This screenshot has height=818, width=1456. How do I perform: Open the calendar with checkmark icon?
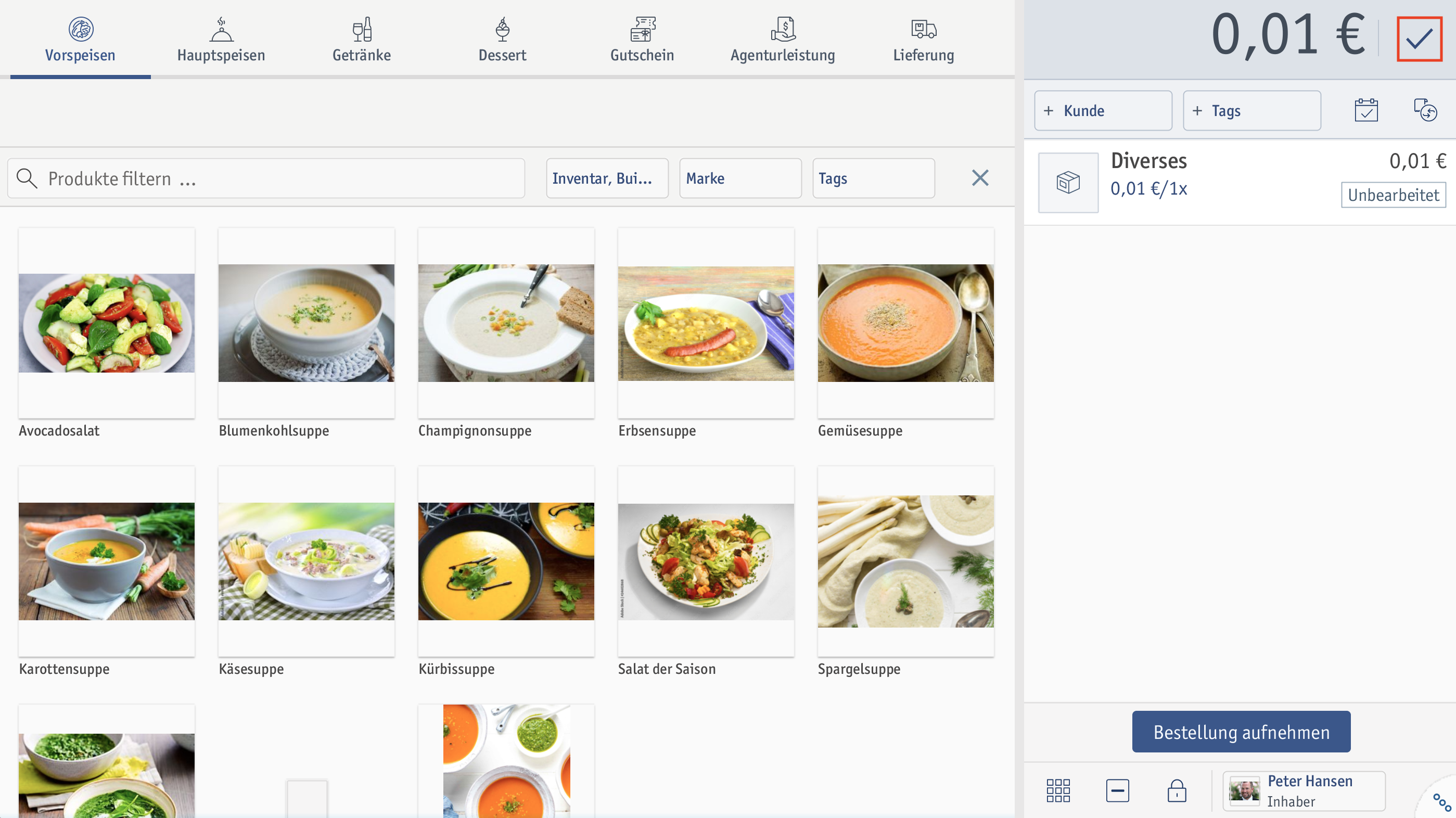pos(1365,110)
